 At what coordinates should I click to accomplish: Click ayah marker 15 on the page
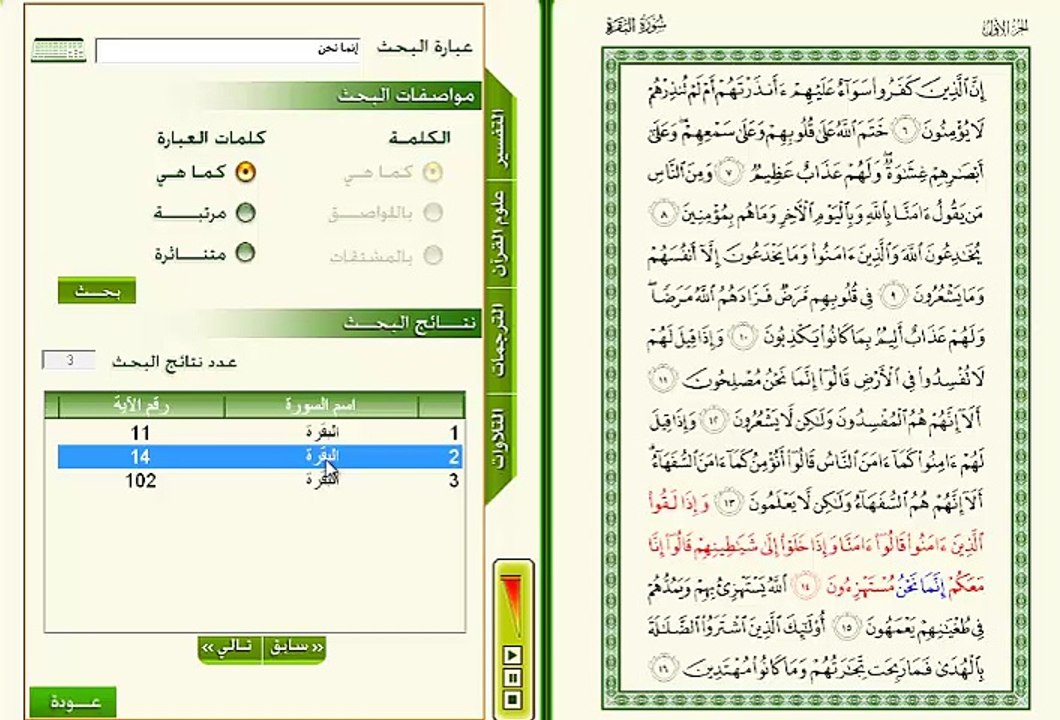pyautogui.click(x=846, y=627)
